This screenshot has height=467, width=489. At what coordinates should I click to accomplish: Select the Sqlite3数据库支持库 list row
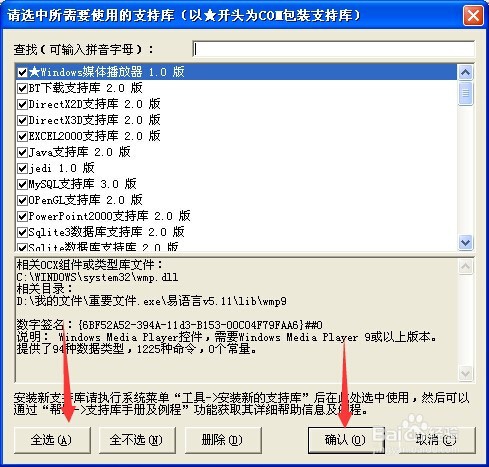237,232
